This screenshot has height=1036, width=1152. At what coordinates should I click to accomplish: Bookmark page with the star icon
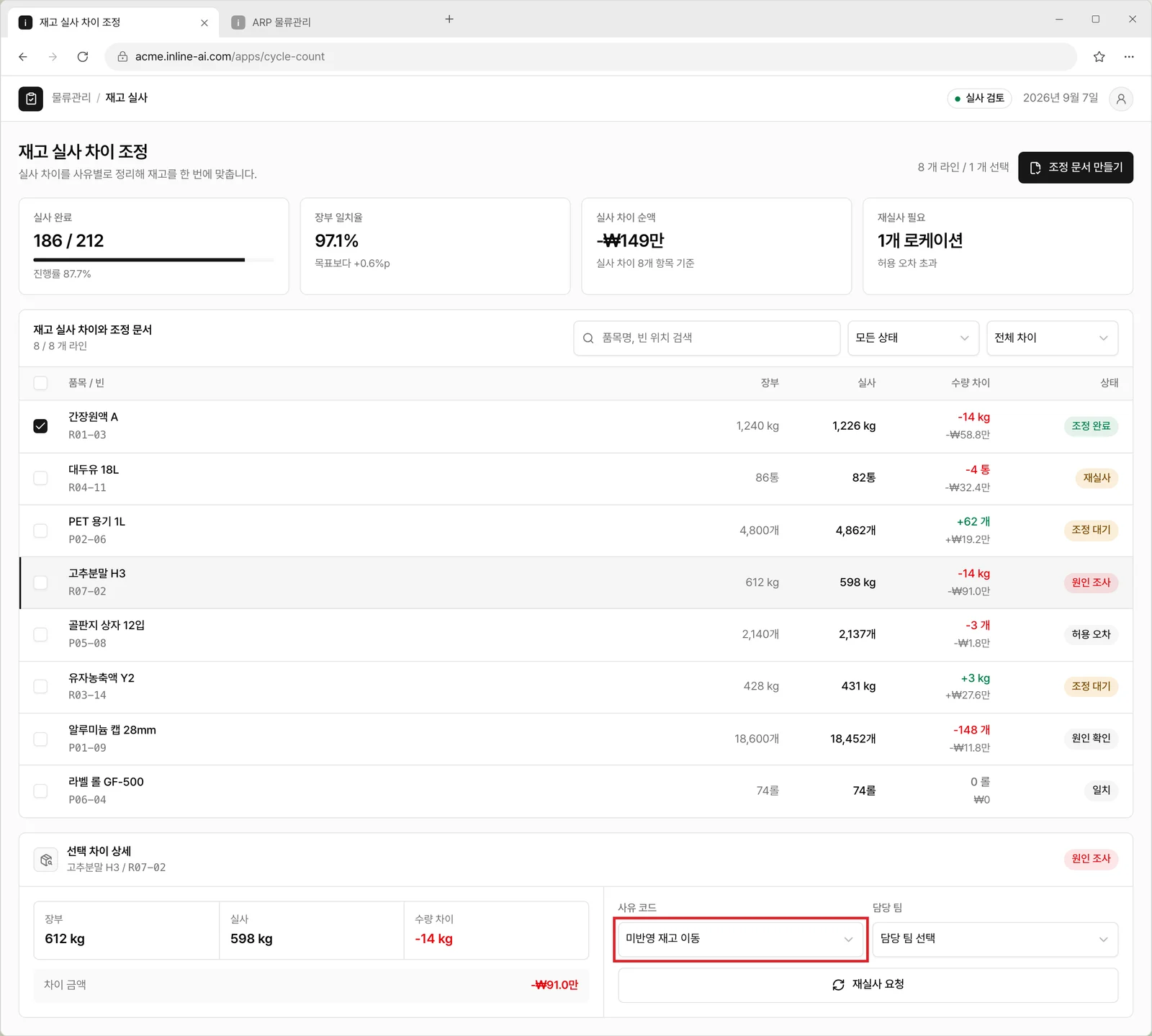coord(1099,57)
